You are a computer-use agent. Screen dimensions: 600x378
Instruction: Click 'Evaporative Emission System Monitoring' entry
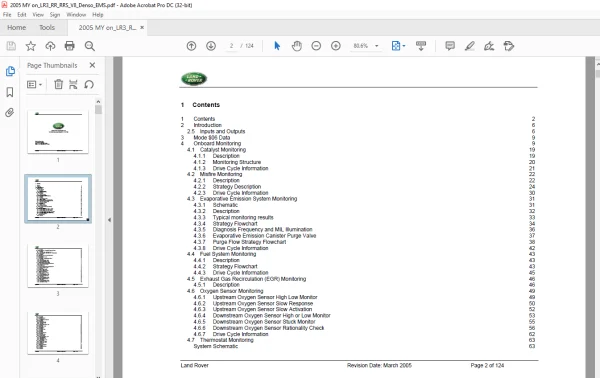click(x=248, y=199)
